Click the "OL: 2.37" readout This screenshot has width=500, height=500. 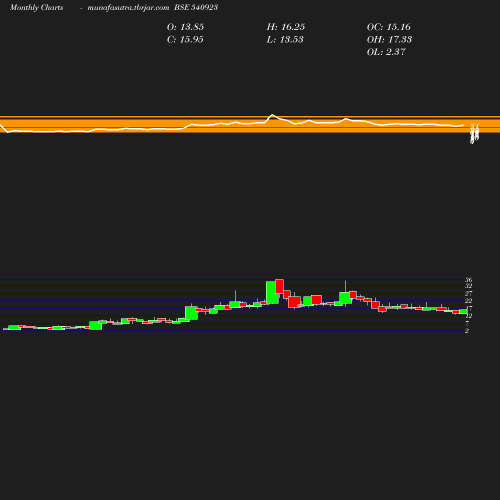coord(386,52)
